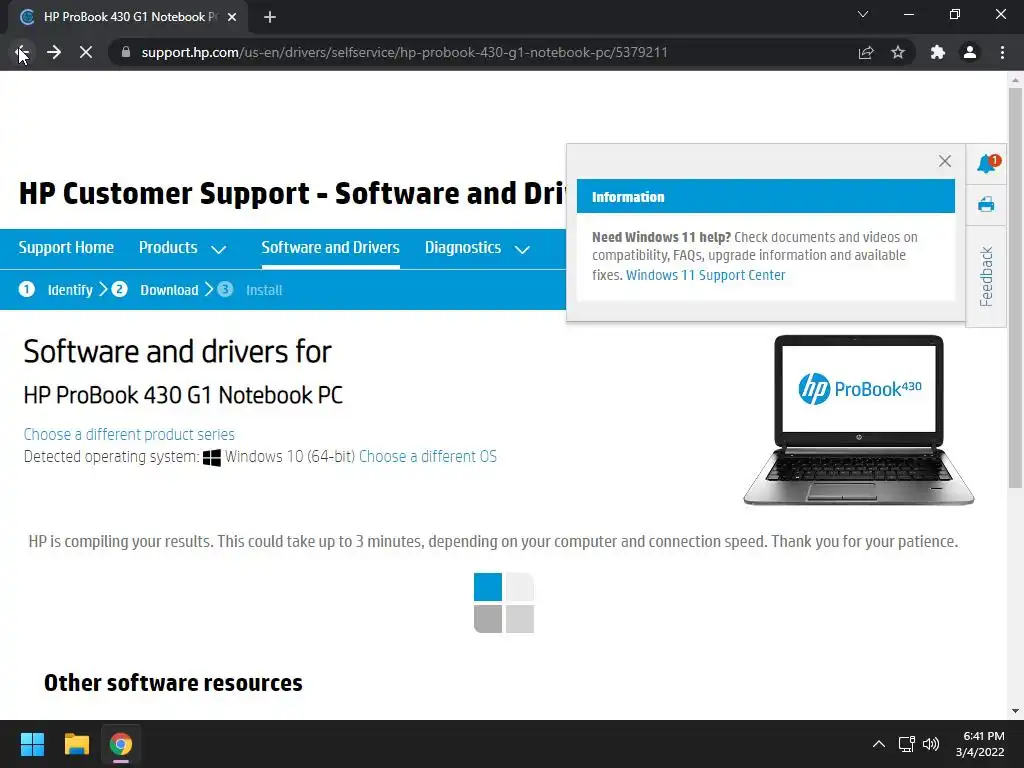The image size is (1024, 768).
Task: Open the Products menu
Action: tap(168, 248)
